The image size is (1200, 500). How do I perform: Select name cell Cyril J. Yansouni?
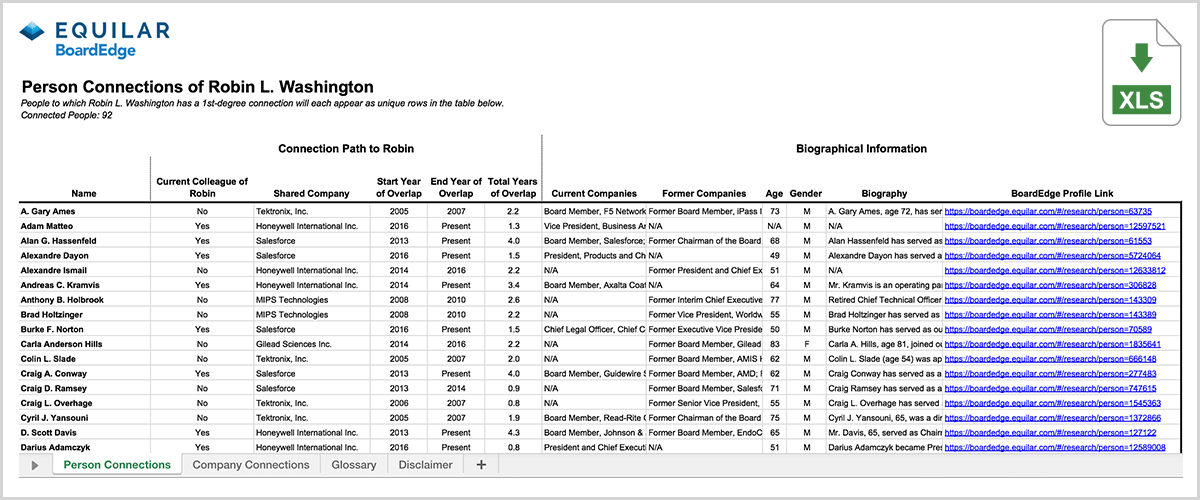[x=85, y=417]
